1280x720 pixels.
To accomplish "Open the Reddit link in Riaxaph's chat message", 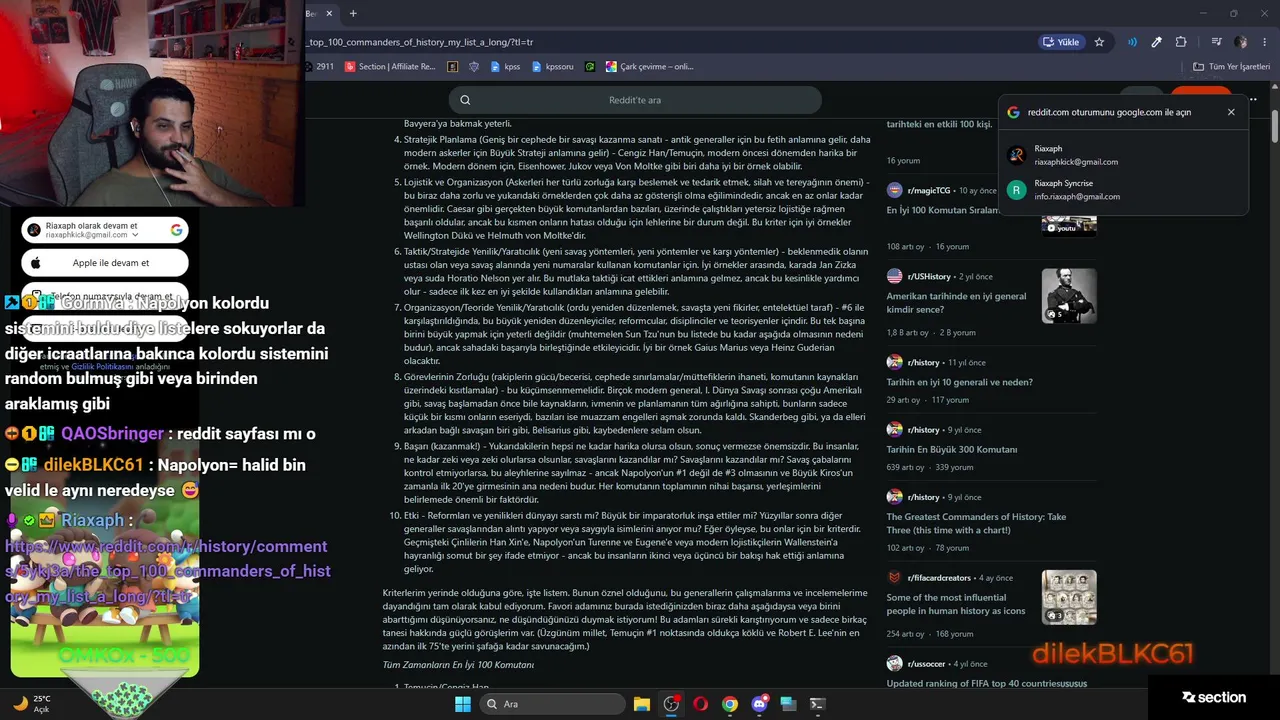I will pos(168,571).
